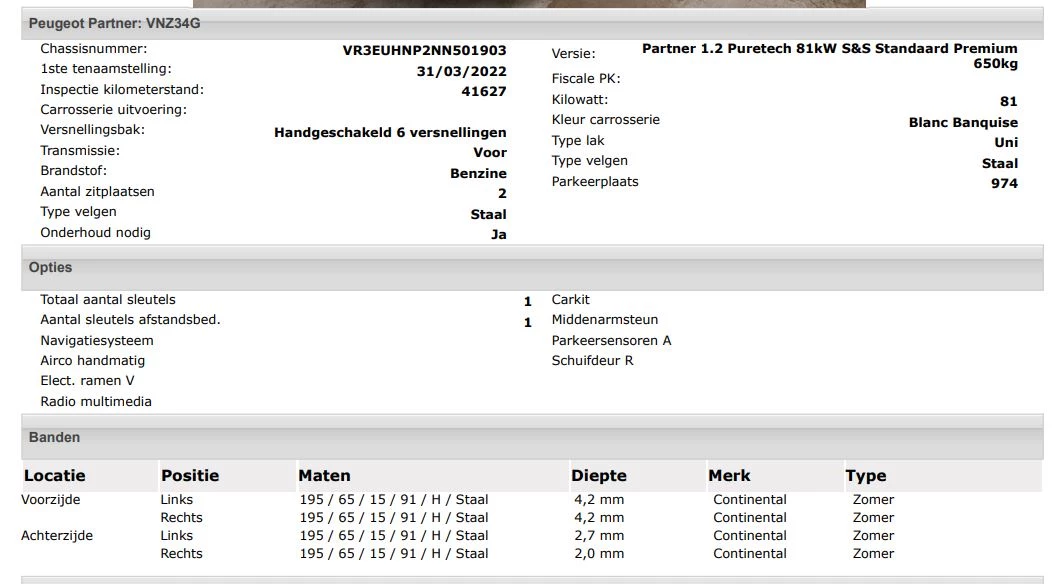Sort by the Merk column header
The image size is (1061, 584).
tap(727, 475)
